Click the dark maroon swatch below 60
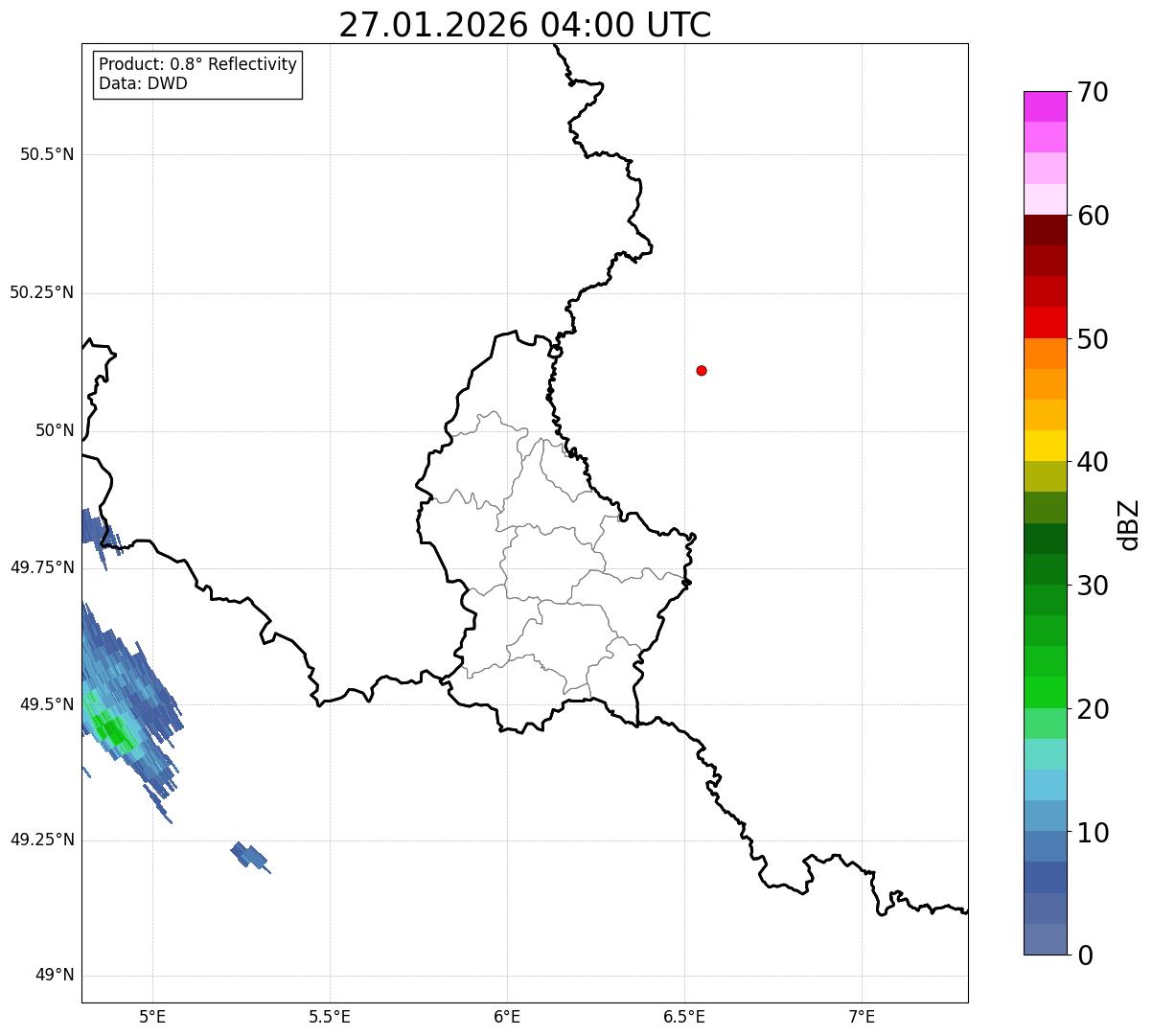This screenshot has height=1036, width=1152. [x=1045, y=230]
